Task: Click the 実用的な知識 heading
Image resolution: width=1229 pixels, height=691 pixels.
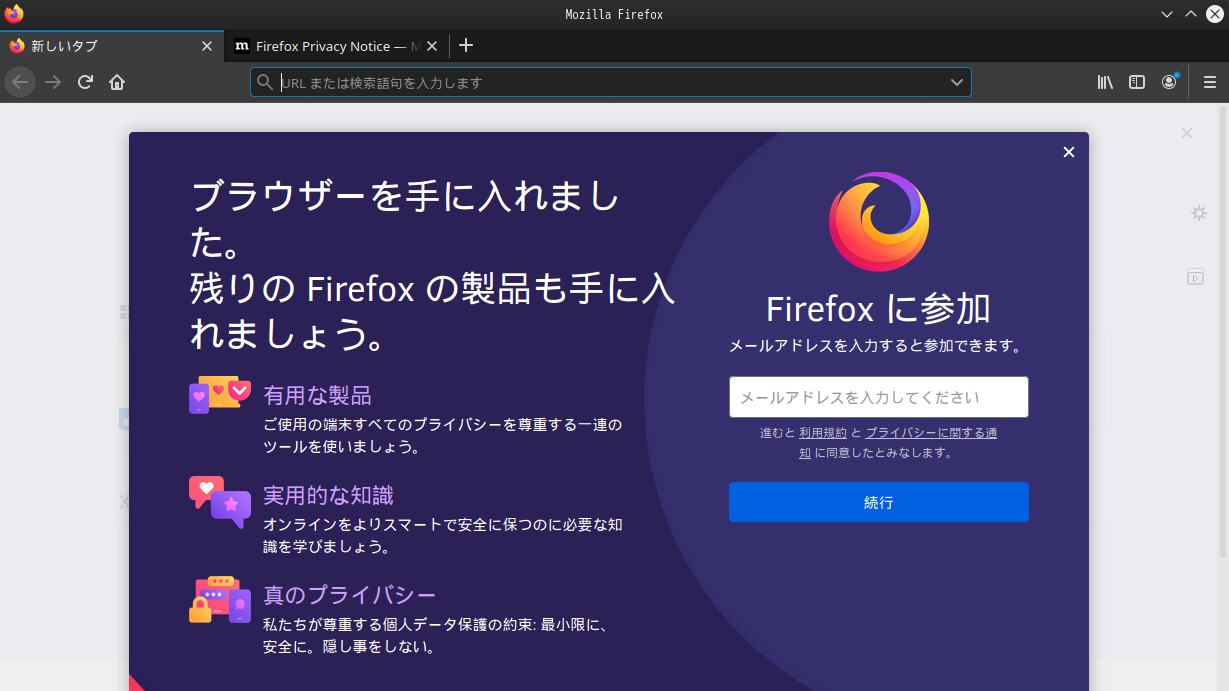Action: tap(329, 495)
